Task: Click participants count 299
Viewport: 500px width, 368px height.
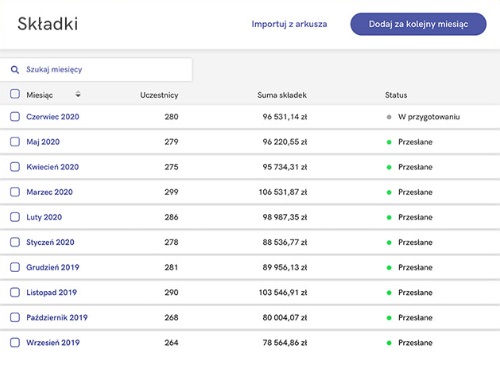Action: pyautogui.click(x=171, y=192)
